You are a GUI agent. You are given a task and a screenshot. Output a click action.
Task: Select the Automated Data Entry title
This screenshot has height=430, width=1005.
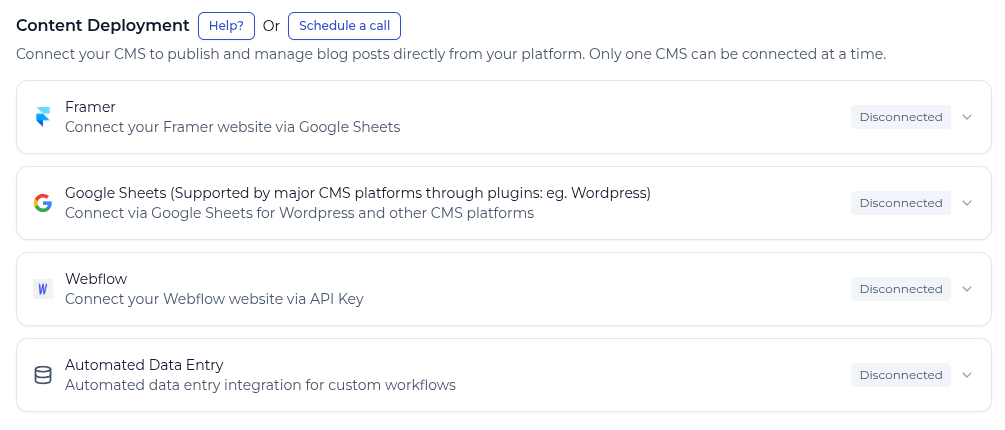coord(144,365)
